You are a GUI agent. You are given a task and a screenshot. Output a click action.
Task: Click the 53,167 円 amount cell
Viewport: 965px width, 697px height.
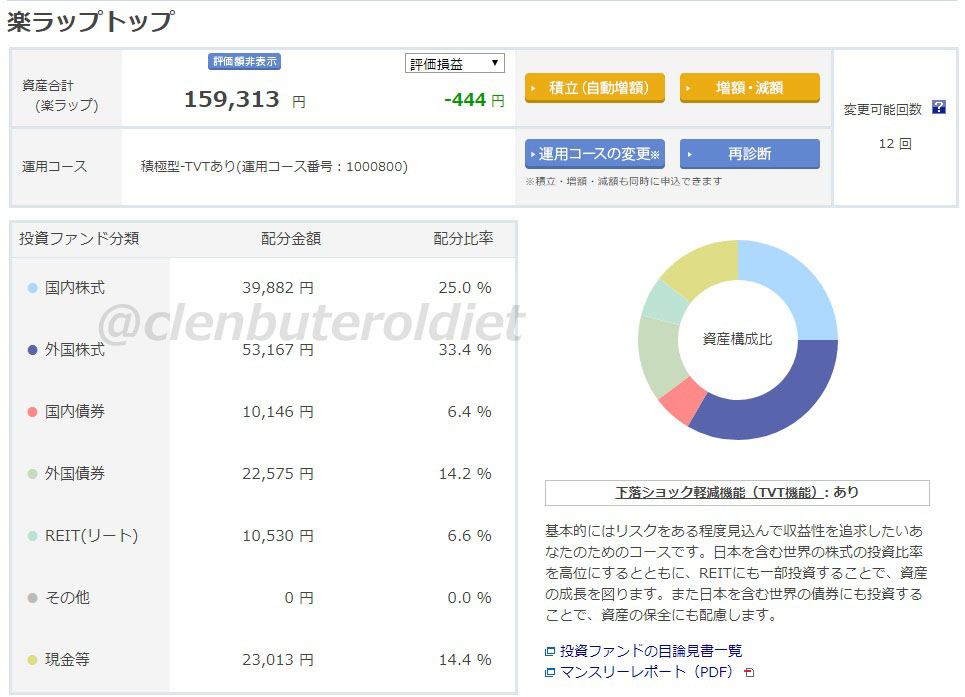tap(278, 350)
